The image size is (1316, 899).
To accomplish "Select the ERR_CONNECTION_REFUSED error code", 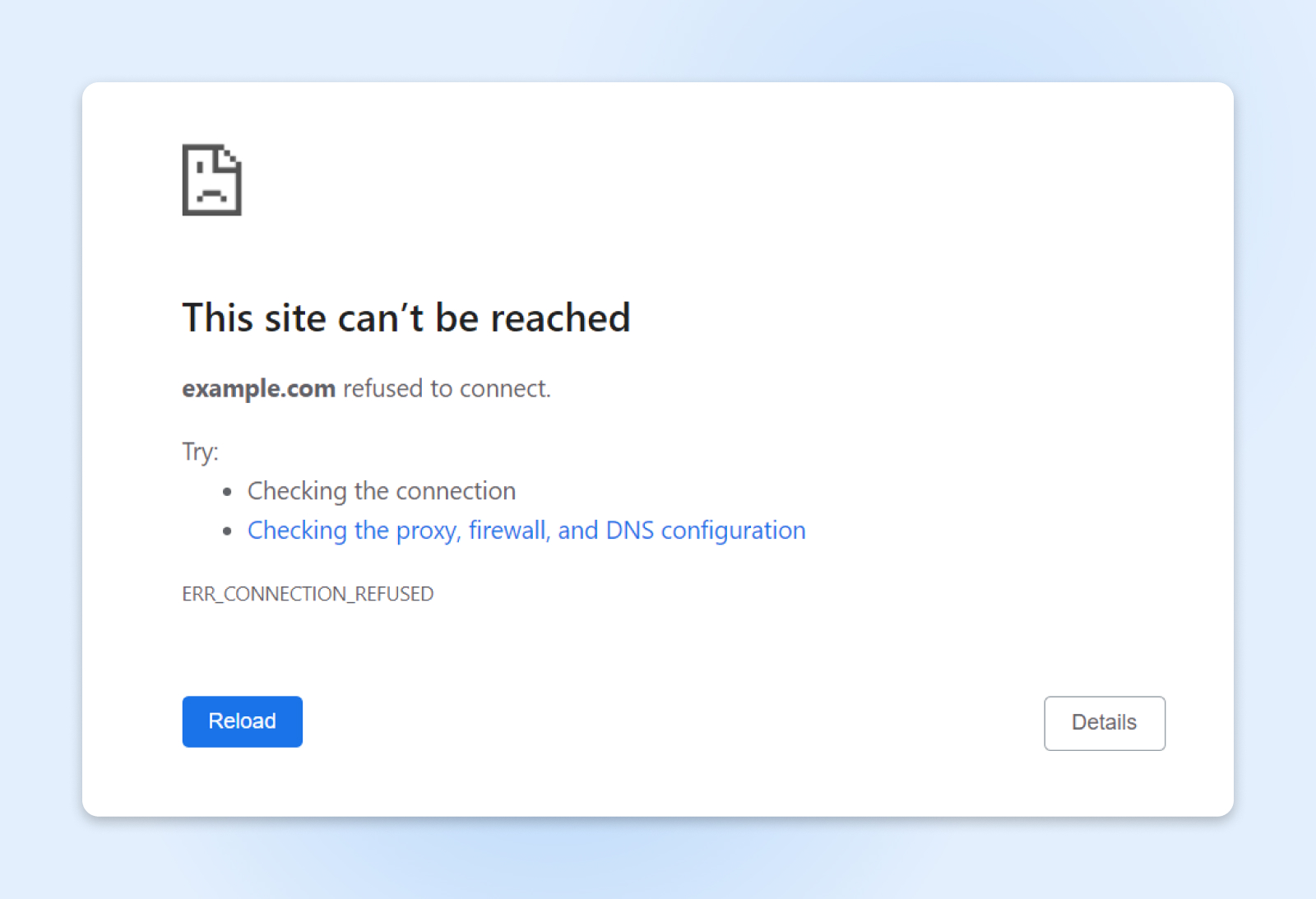I will [308, 593].
